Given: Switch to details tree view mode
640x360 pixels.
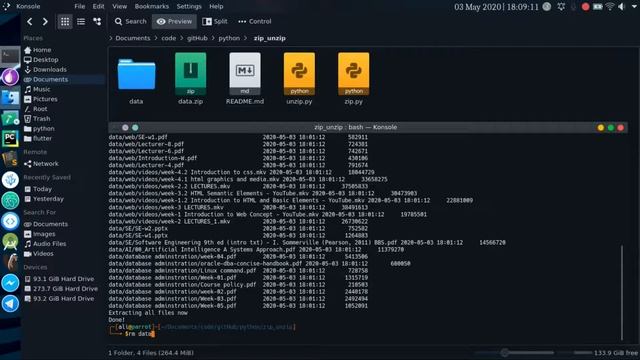Looking at the screenshot, I should tap(97, 22).
